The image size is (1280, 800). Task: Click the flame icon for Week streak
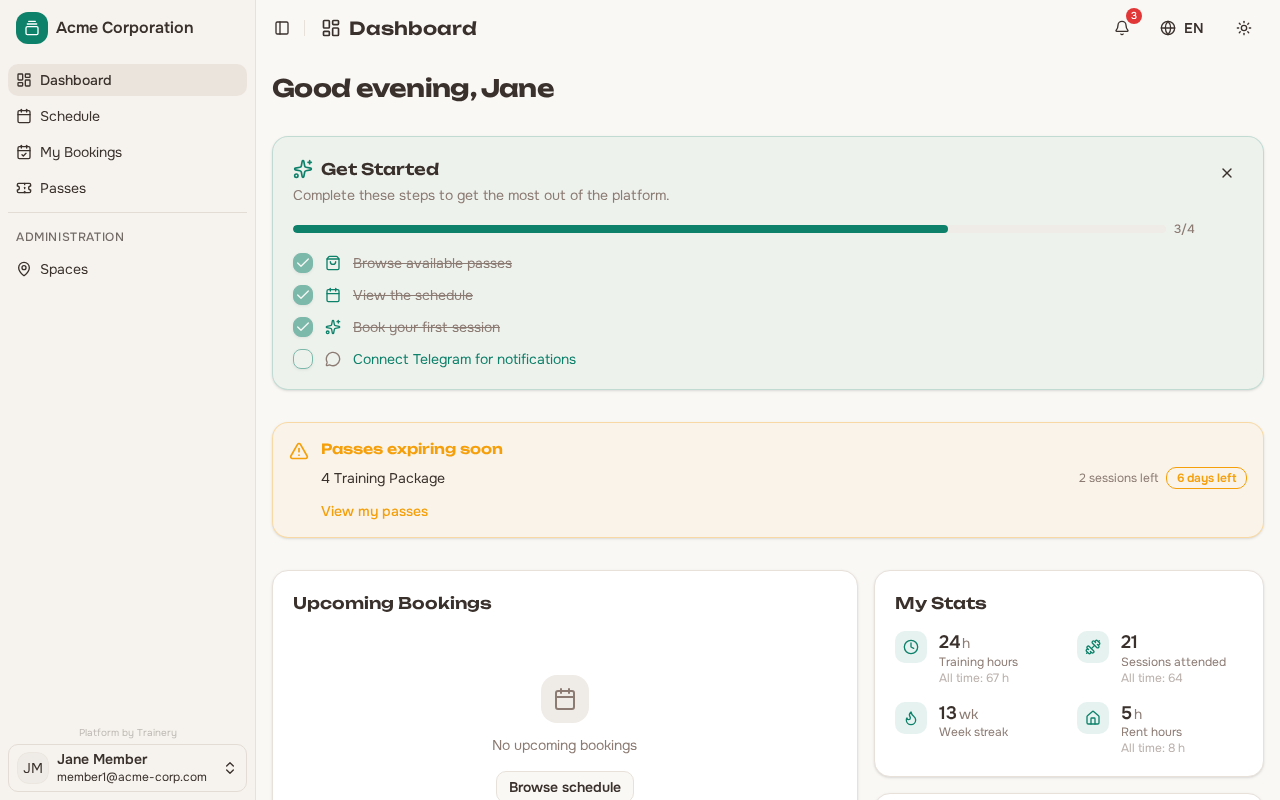click(911, 718)
